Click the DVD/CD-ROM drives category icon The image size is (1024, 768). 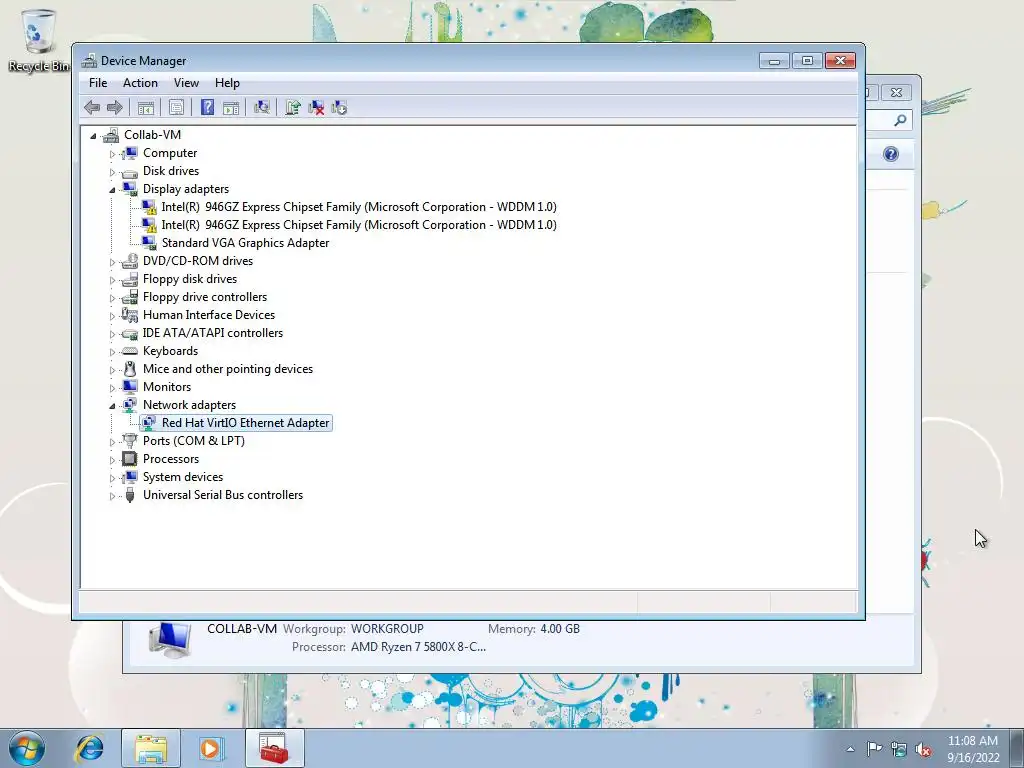[x=130, y=261]
